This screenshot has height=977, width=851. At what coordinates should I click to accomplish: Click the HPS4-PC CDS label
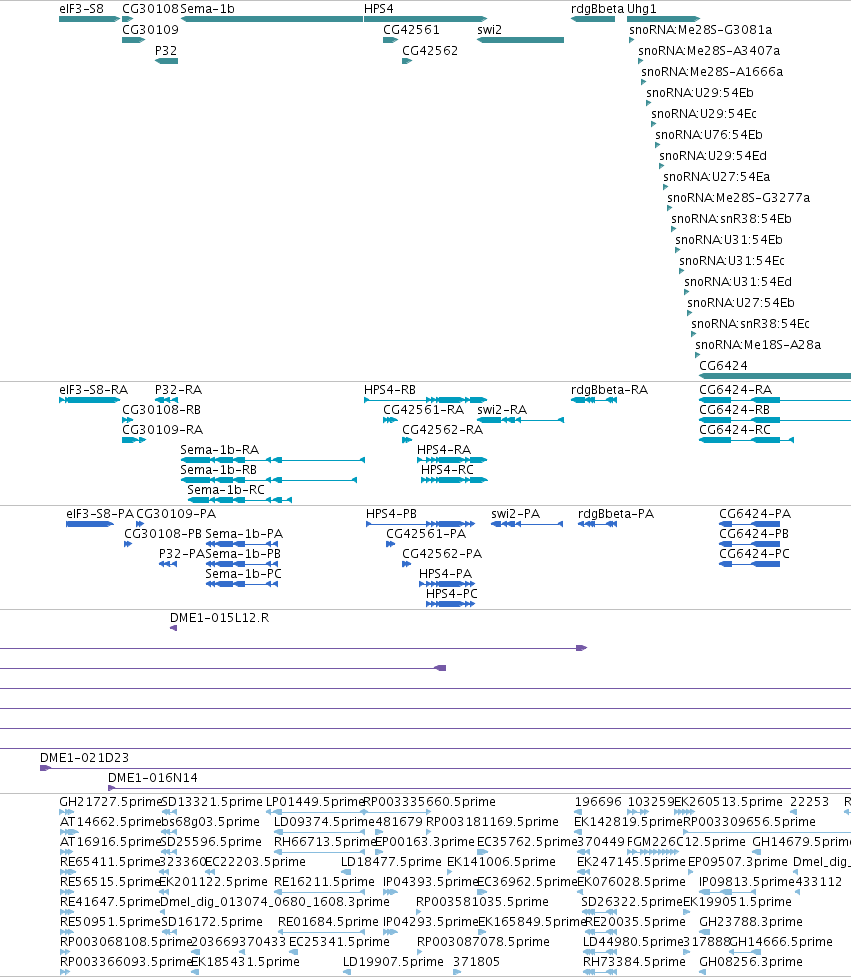point(452,594)
